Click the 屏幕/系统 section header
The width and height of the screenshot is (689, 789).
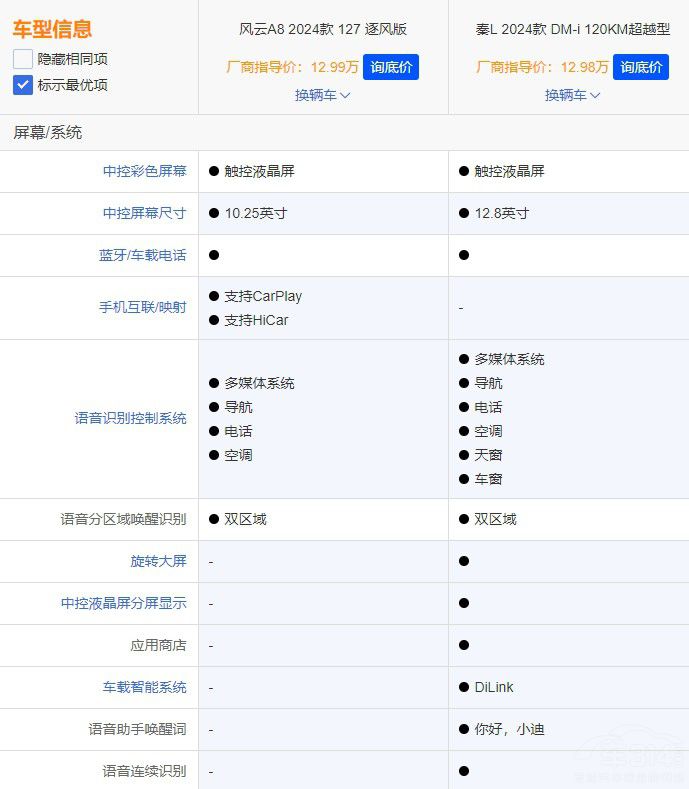point(48,132)
